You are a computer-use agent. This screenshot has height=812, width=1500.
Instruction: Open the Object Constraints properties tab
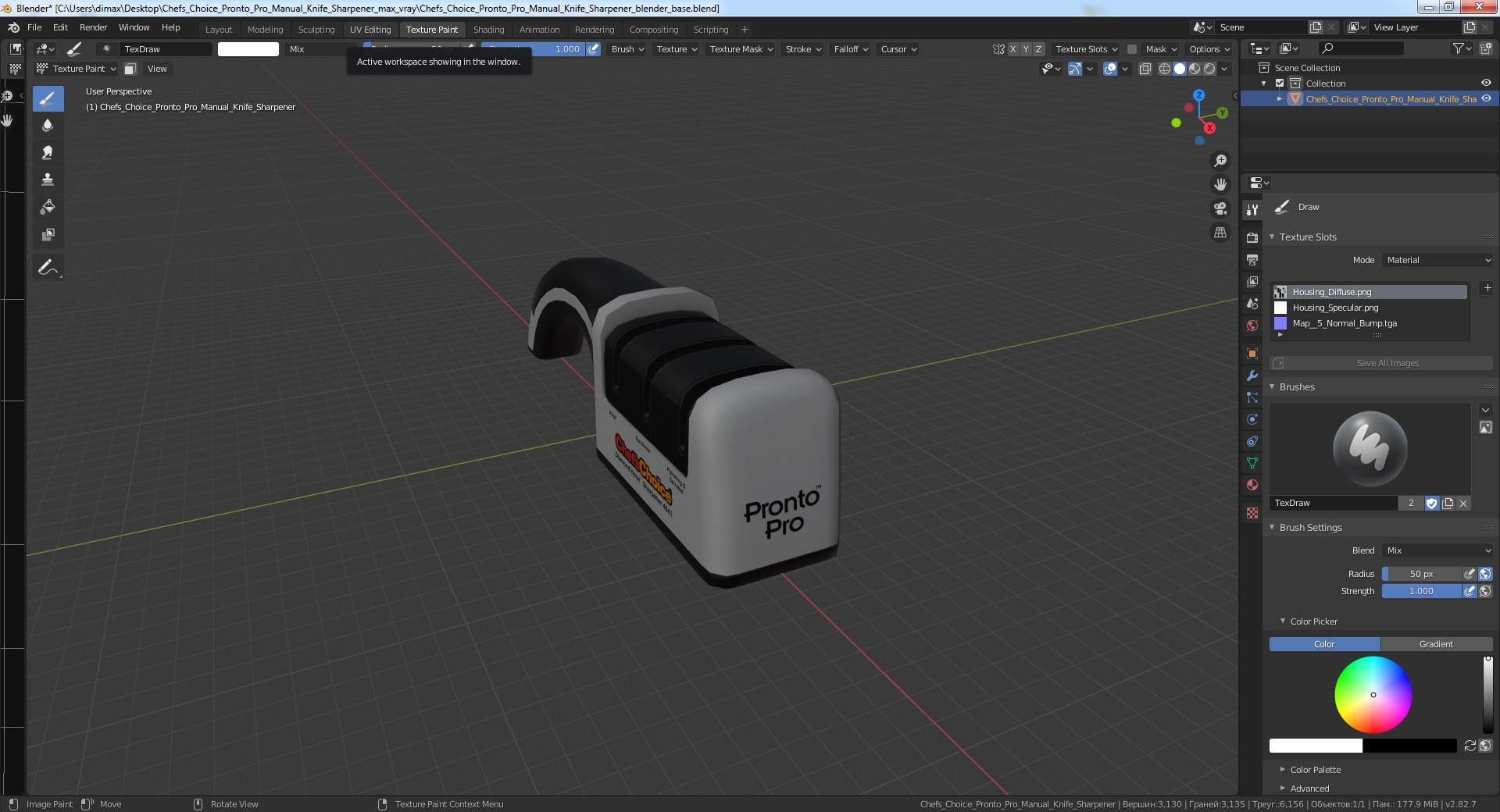coord(1252,441)
